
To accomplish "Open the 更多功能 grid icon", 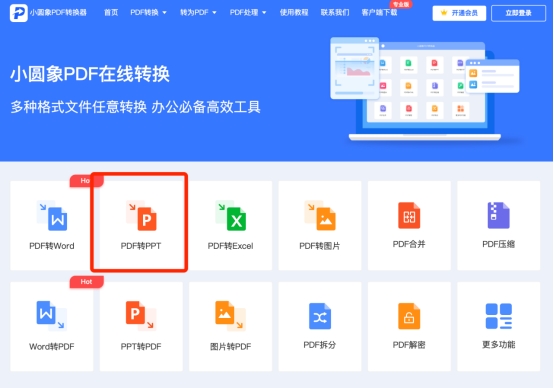I will pyautogui.click(x=499, y=316).
